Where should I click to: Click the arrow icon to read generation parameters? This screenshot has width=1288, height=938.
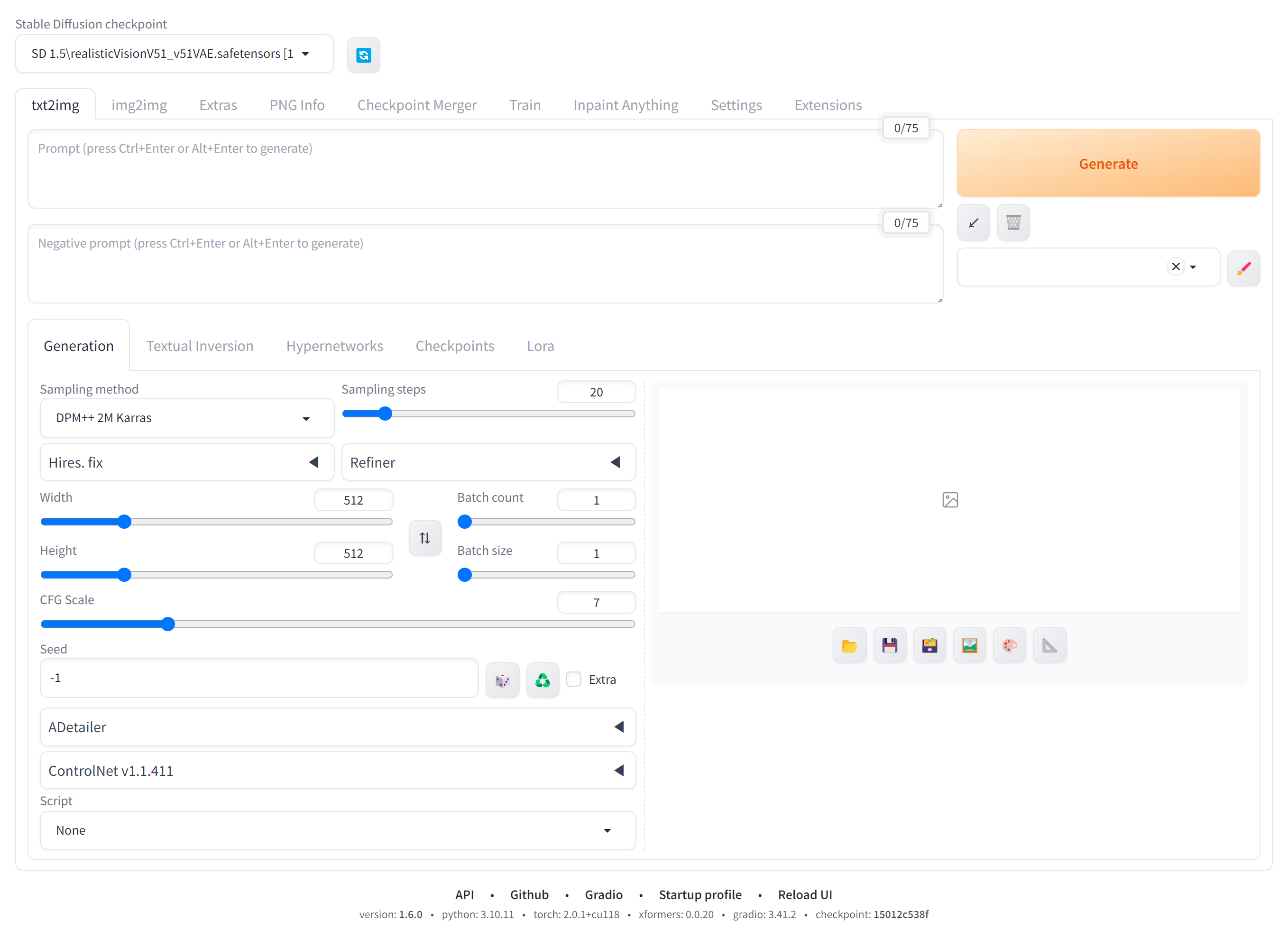[x=974, y=222]
